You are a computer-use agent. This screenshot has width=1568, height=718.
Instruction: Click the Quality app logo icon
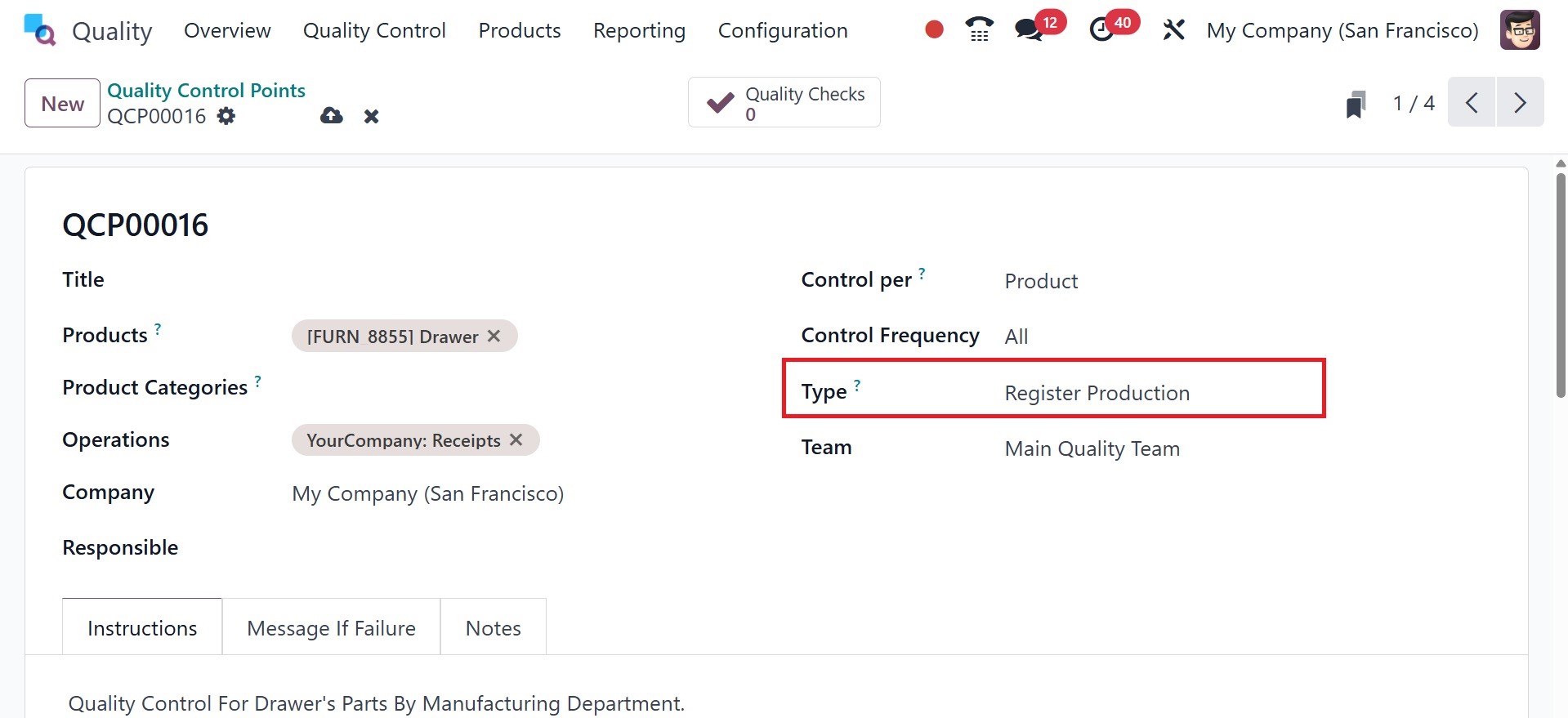click(40, 30)
